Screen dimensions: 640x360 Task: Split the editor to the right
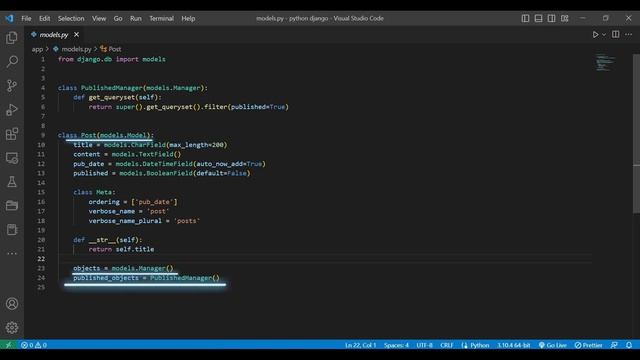[x=616, y=34]
